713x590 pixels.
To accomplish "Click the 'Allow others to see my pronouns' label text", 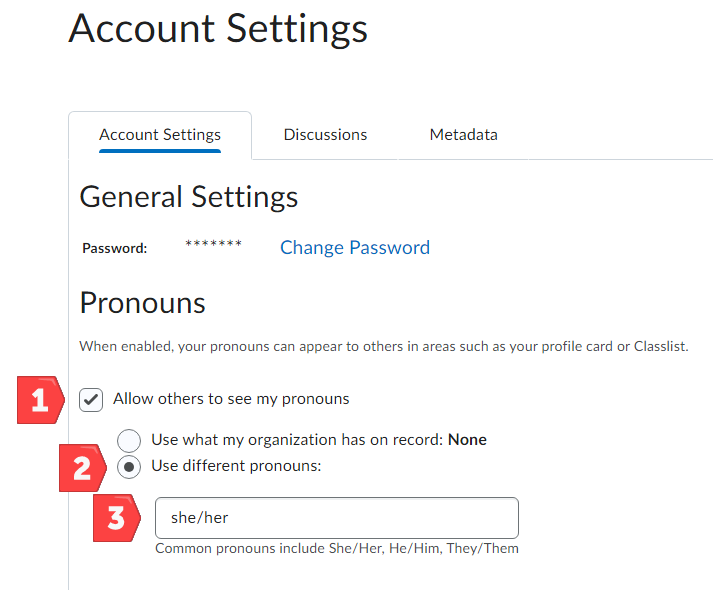I will click(x=231, y=399).
